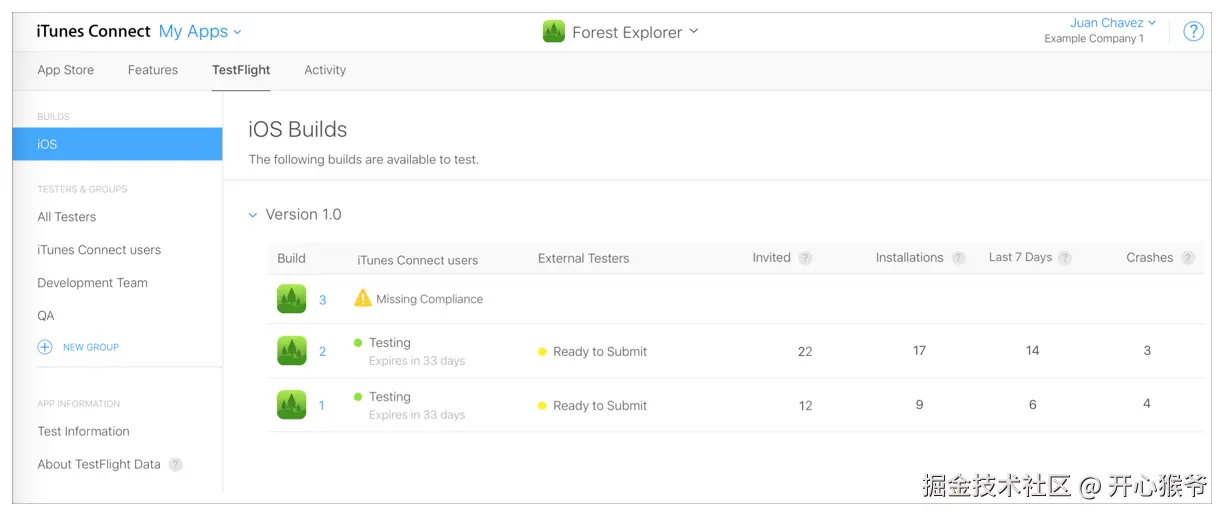Open the My Apps dropdown
1224x516 pixels.
[200, 32]
